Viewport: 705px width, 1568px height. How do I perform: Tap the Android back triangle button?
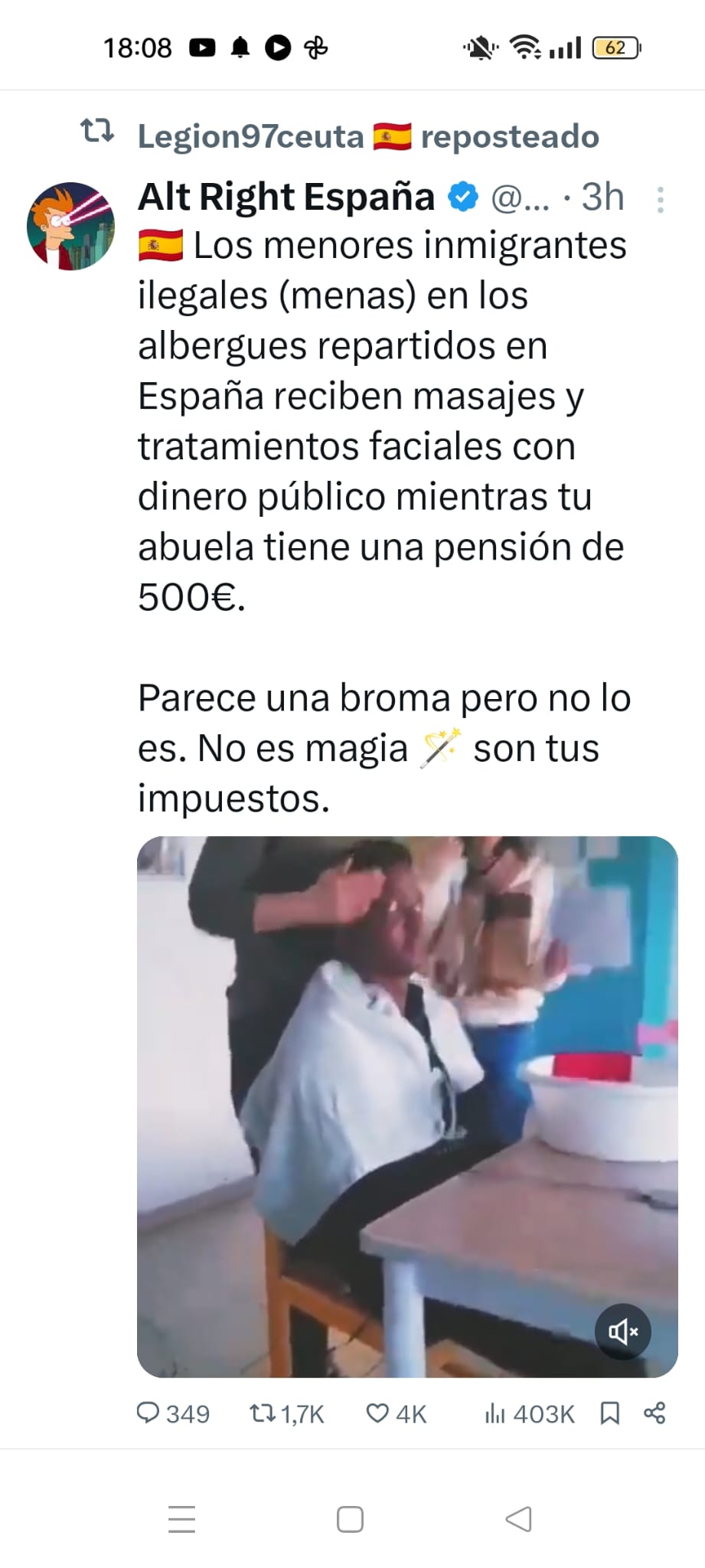pos(518,1519)
